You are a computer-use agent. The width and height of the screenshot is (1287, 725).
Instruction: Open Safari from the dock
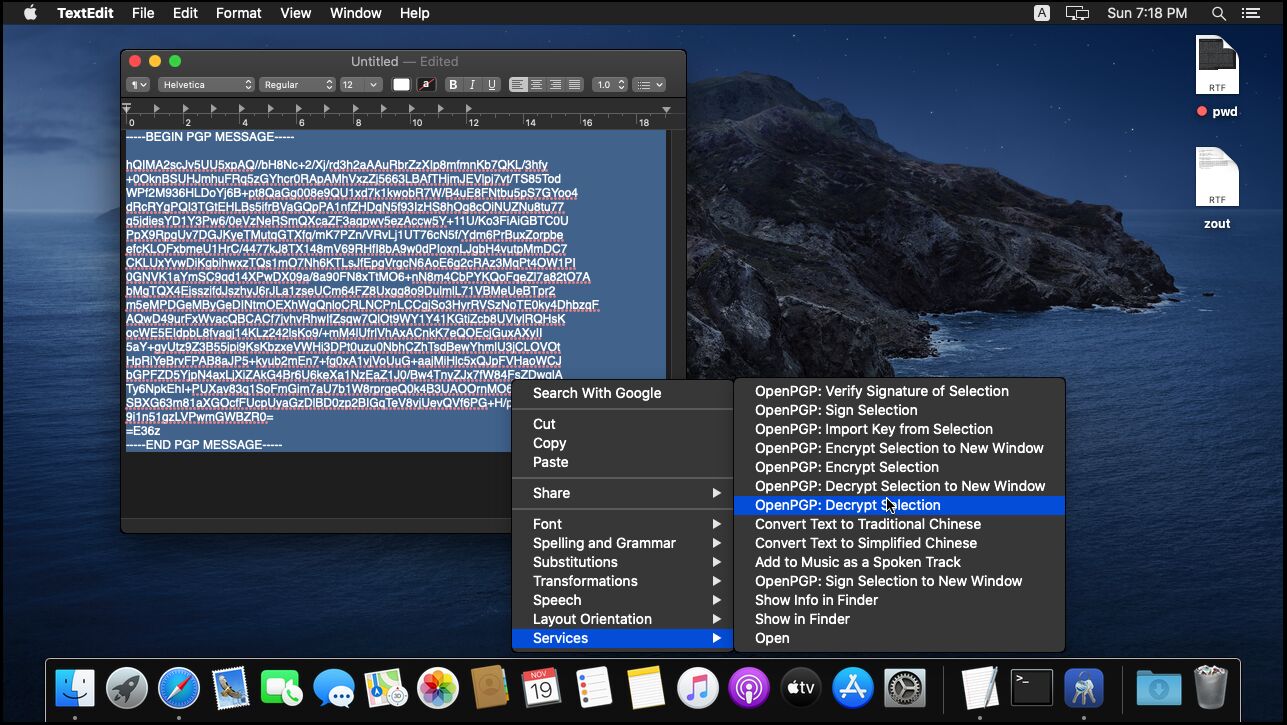(179, 688)
